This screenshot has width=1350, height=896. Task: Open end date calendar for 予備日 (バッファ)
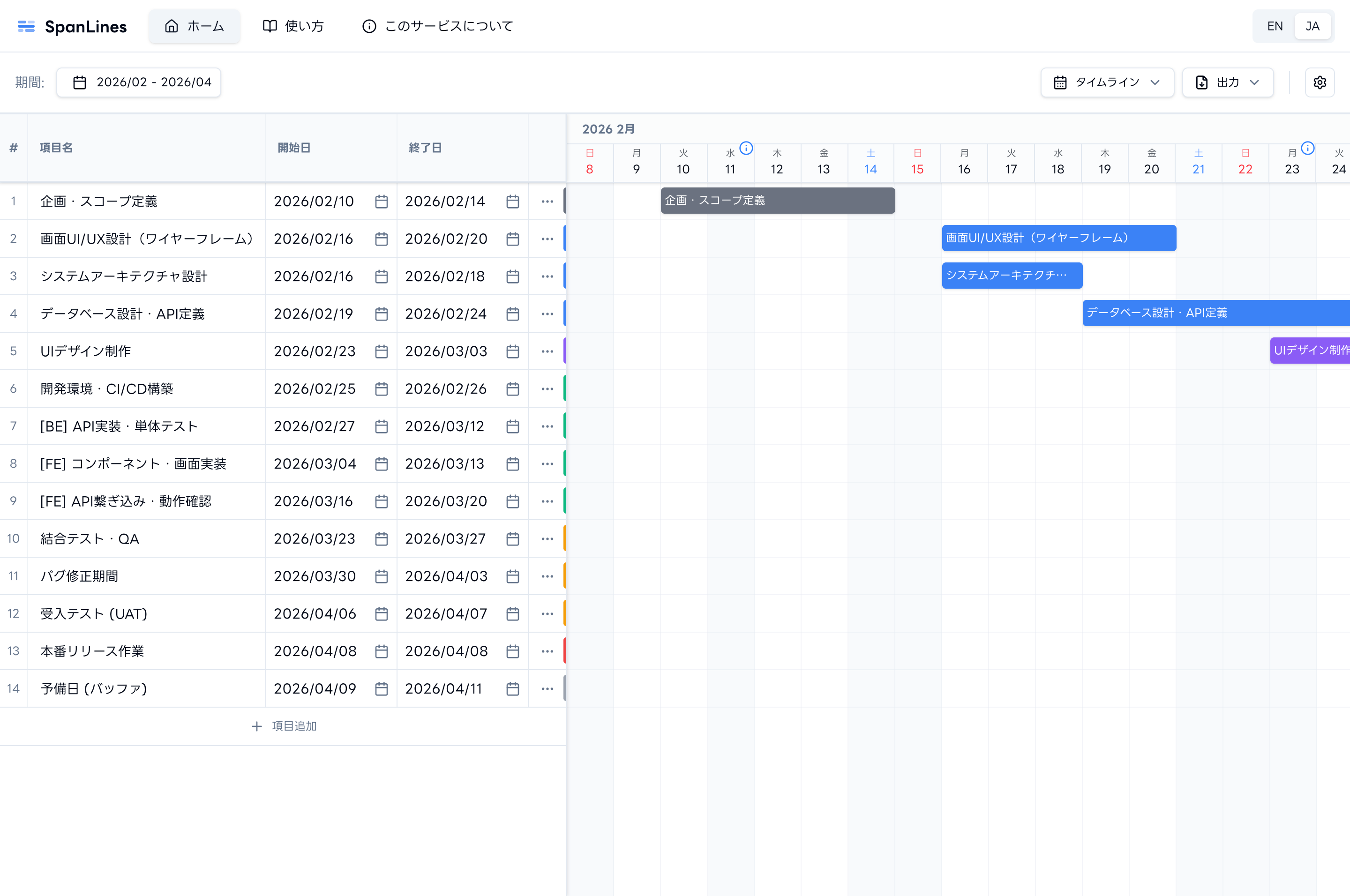point(513,688)
